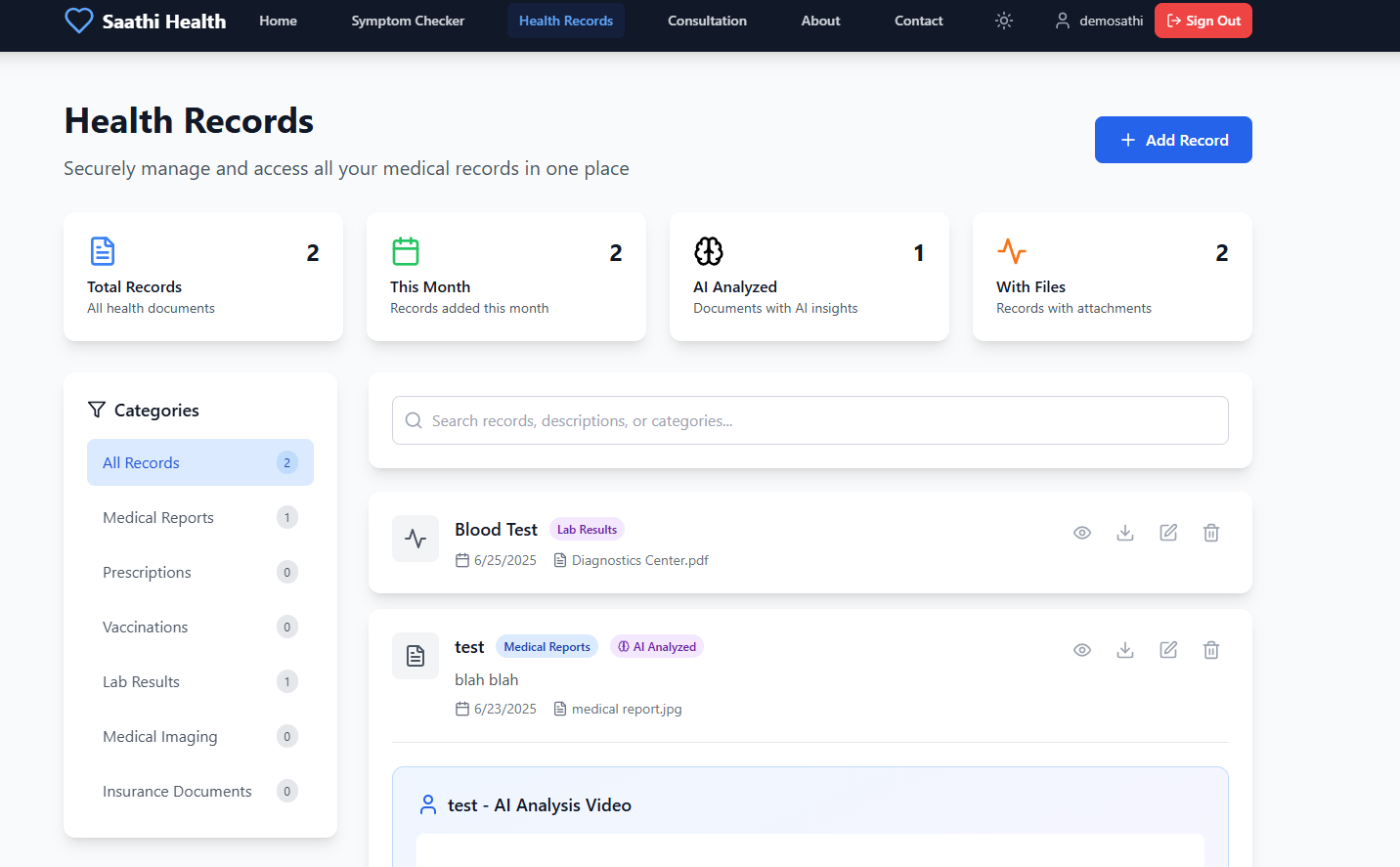Viewport: 1400px width, 867px height.
Task: Select the All Records category
Action: pos(200,462)
